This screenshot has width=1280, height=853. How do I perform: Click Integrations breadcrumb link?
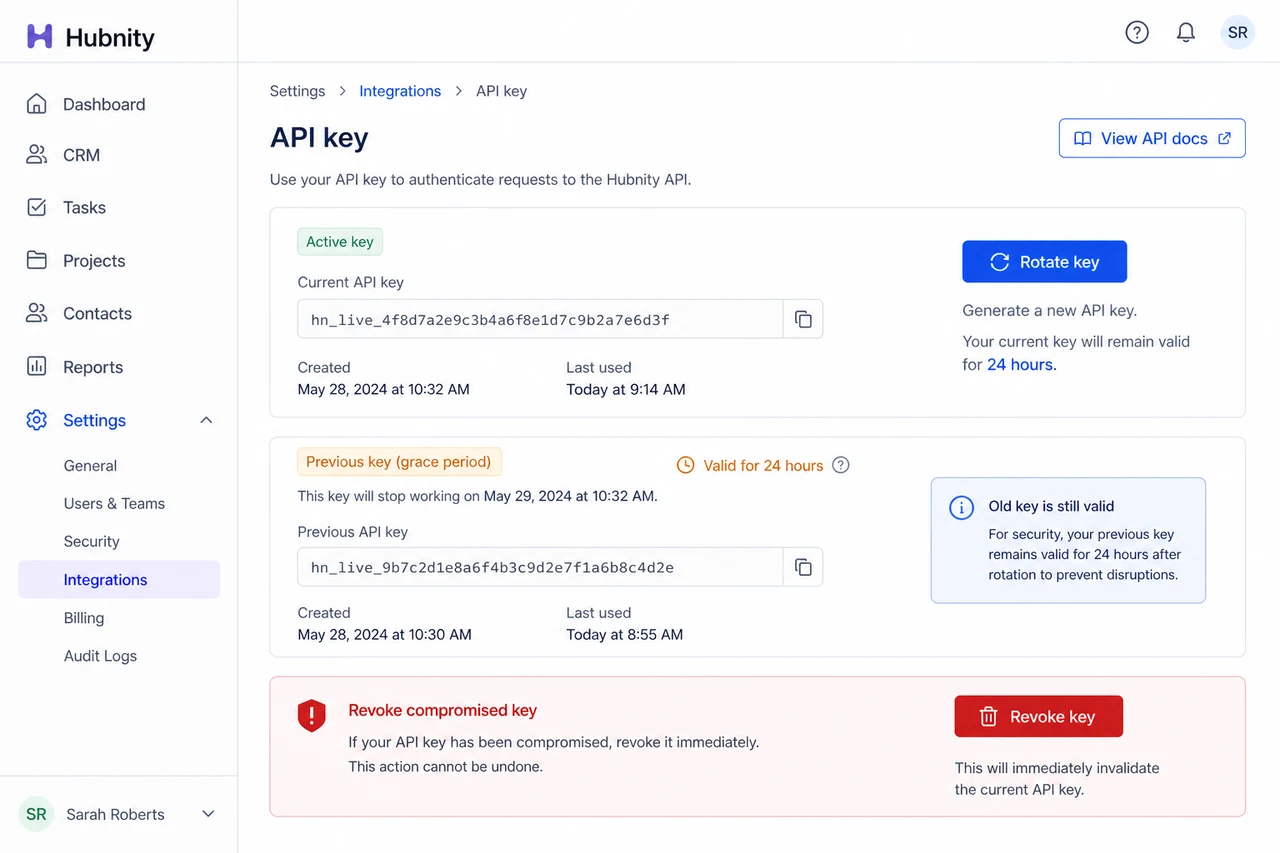pyautogui.click(x=400, y=91)
